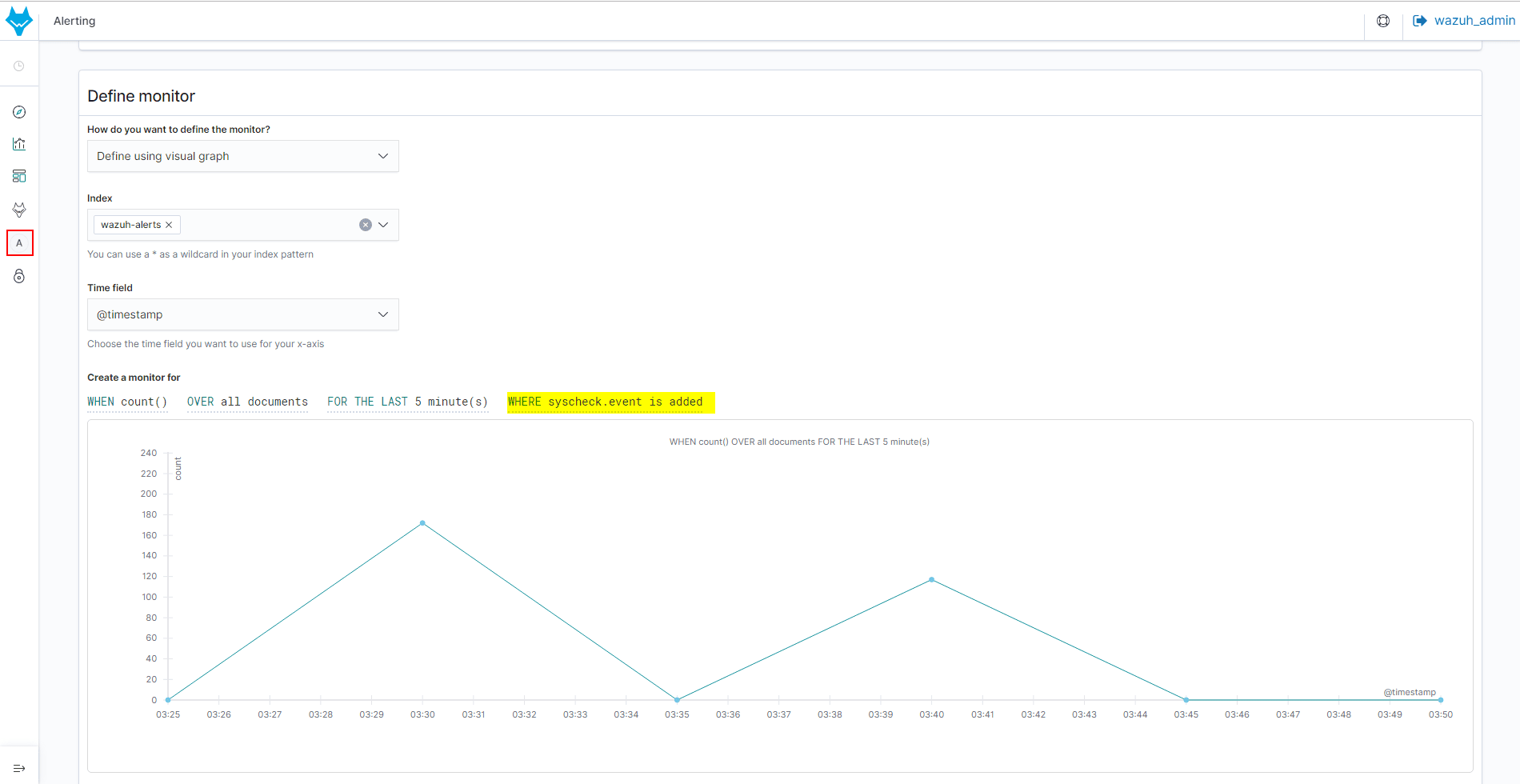Click the graph peak point at 03:30

coord(422,523)
